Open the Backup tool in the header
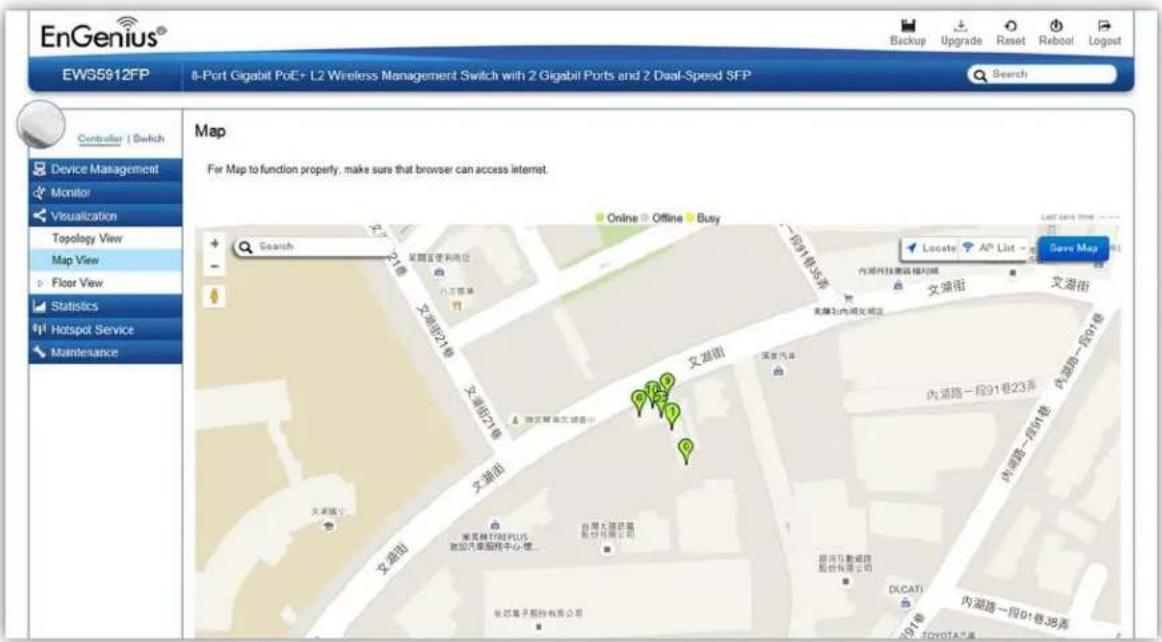Screen dimensions: 1162x642 [908, 33]
